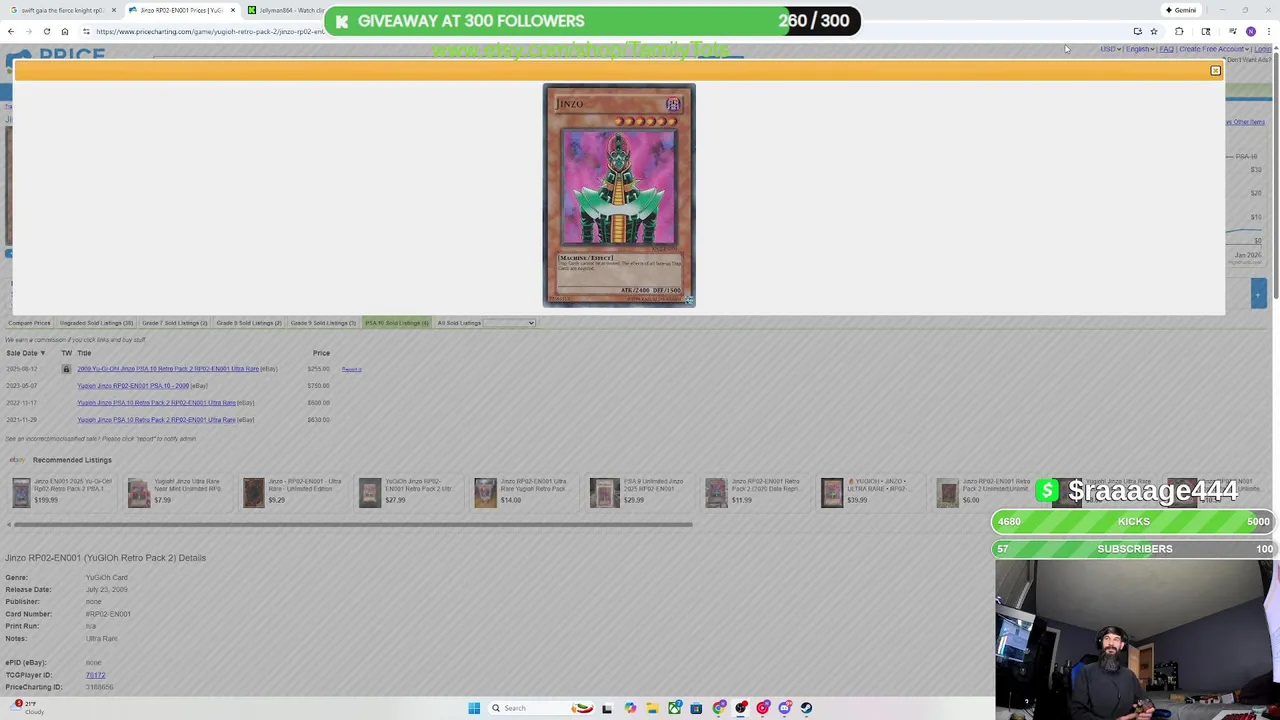Close the Jinzo card image lightbox
This screenshot has width=1280, height=720.
click(1215, 71)
